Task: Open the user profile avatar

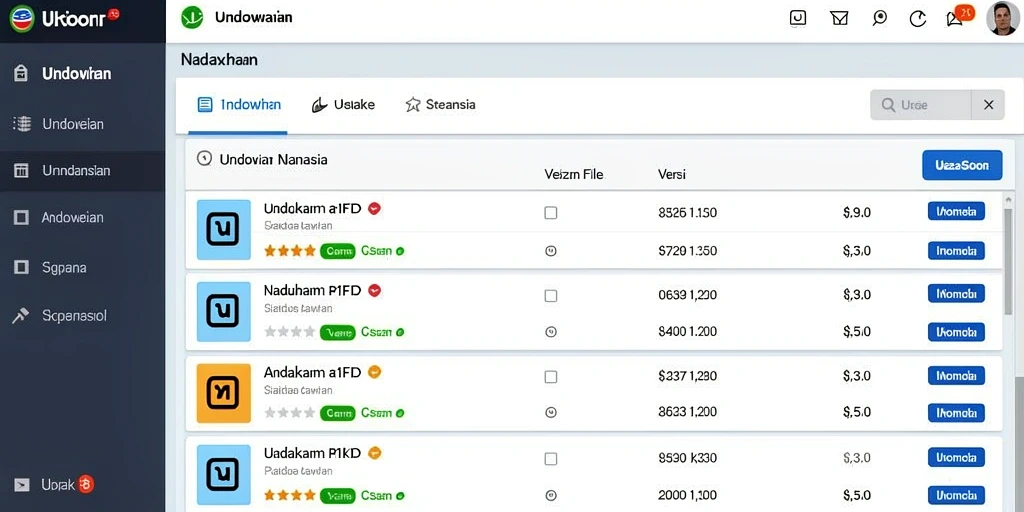Action: (1002, 18)
